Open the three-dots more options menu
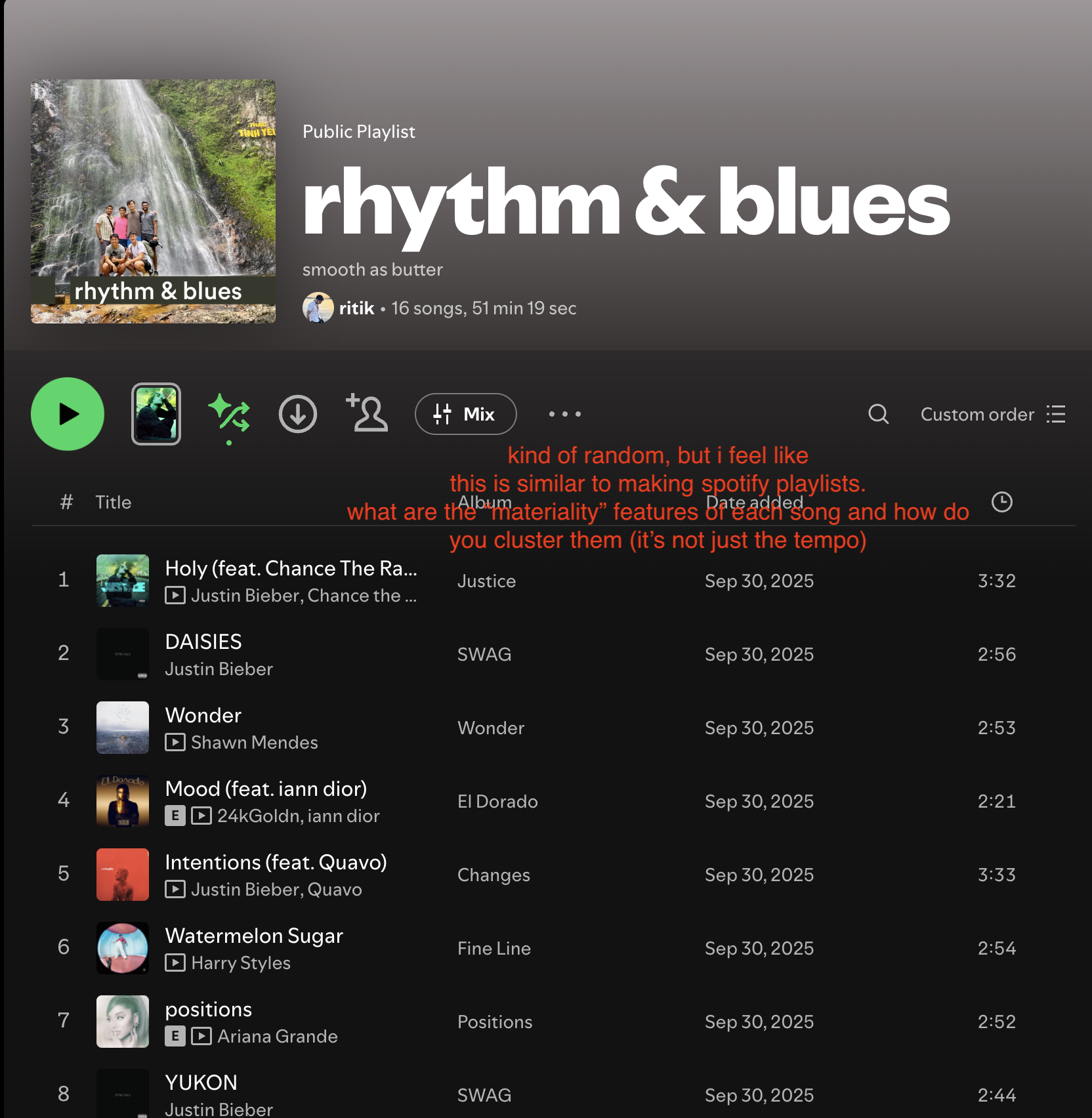Viewport: 1092px width, 1118px height. tap(564, 414)
